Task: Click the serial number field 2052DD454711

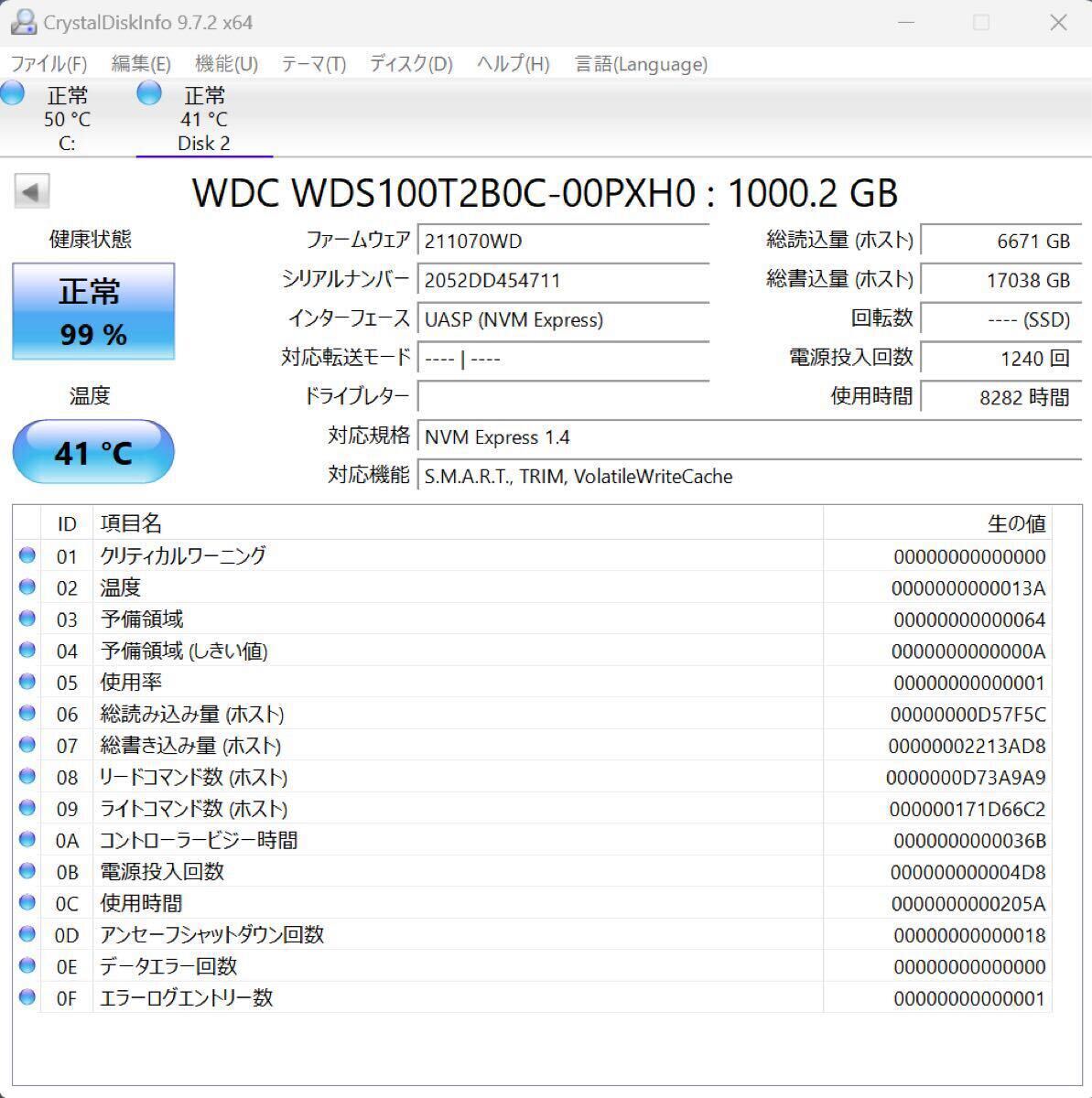Action: coord(562,280)
